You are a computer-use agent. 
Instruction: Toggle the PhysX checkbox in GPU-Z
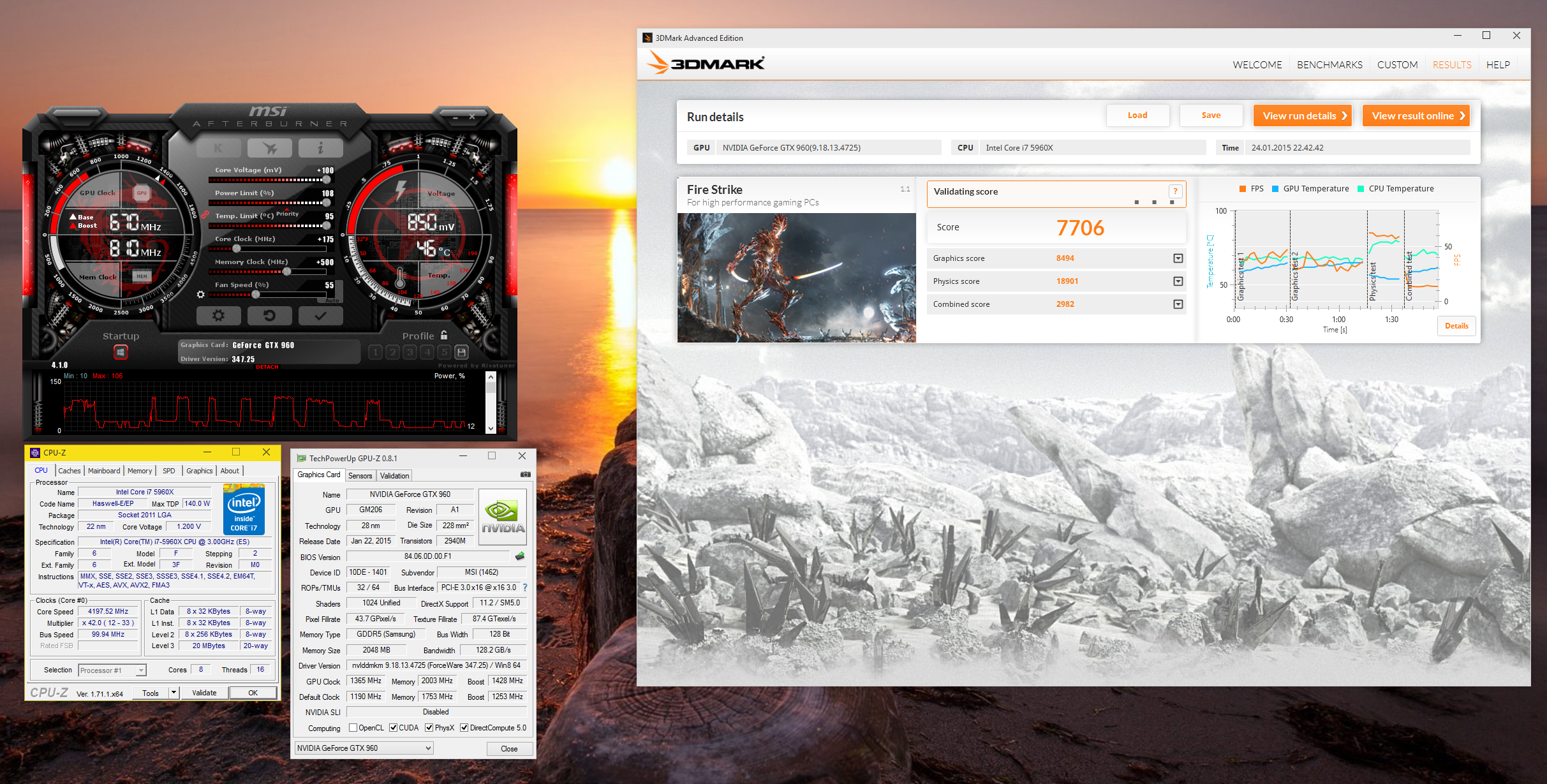[429, 728]
